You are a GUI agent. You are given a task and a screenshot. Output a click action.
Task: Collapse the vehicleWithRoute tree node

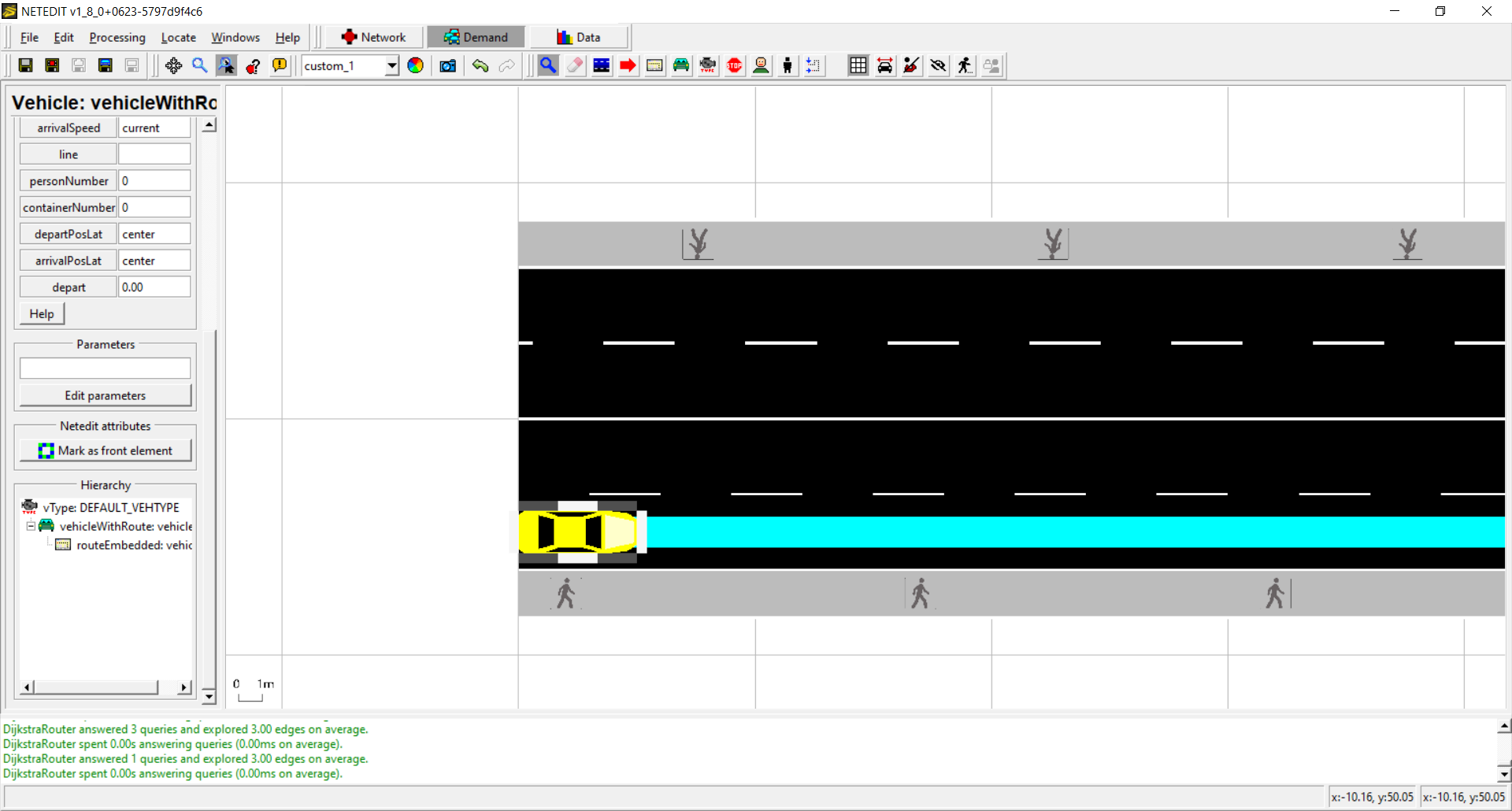pos(31,526)
